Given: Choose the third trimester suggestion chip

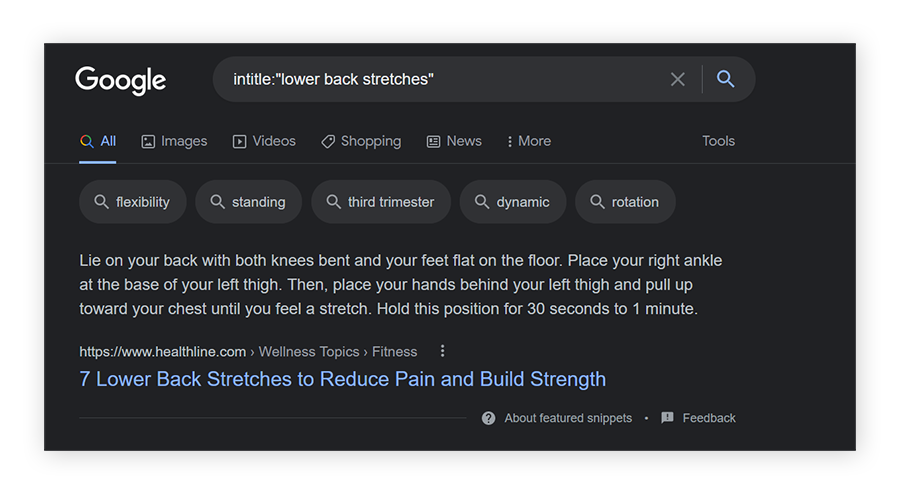Looking at the screenshot, I should 381,202.
